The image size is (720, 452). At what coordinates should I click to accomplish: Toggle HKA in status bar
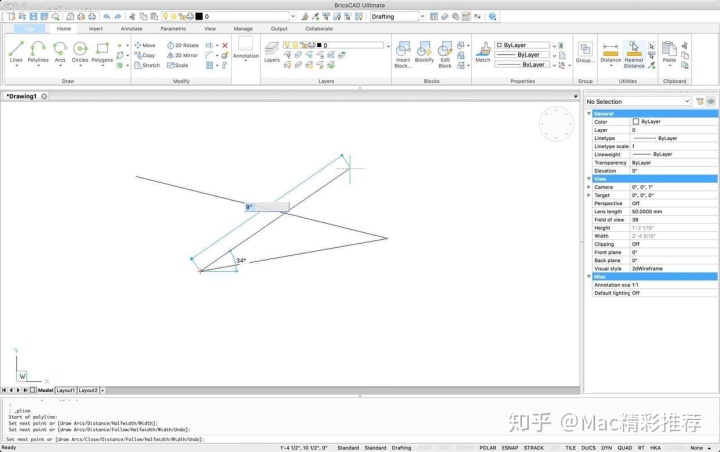(x=655, y=448)
